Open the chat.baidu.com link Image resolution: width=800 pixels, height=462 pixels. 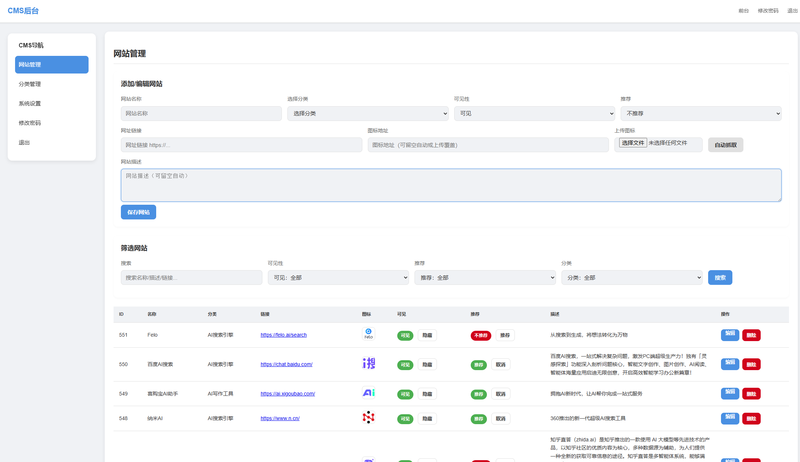pos(286,364)
